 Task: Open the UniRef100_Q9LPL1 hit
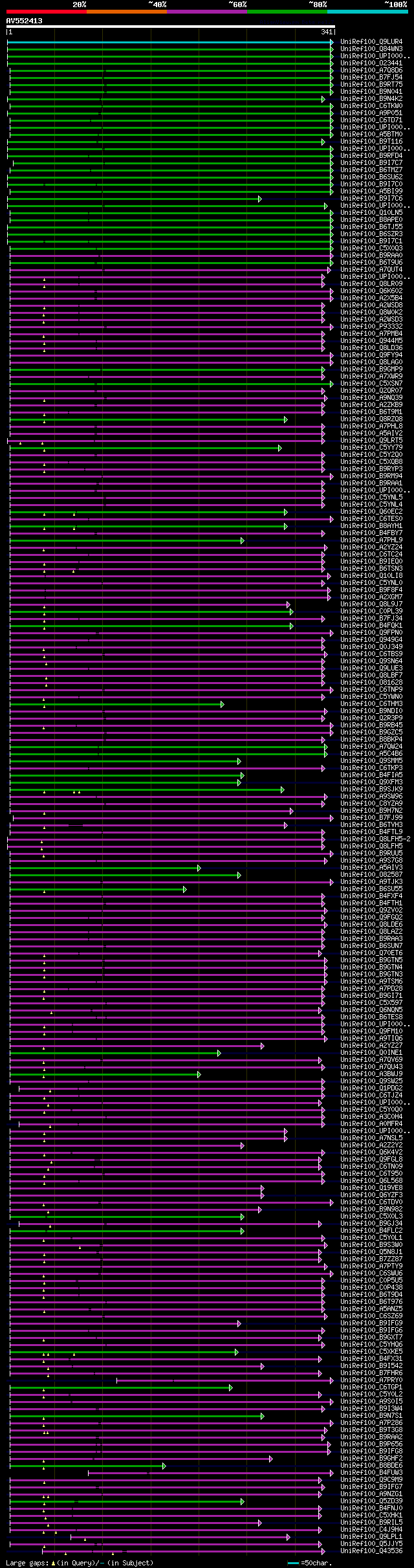point(371,1536)
